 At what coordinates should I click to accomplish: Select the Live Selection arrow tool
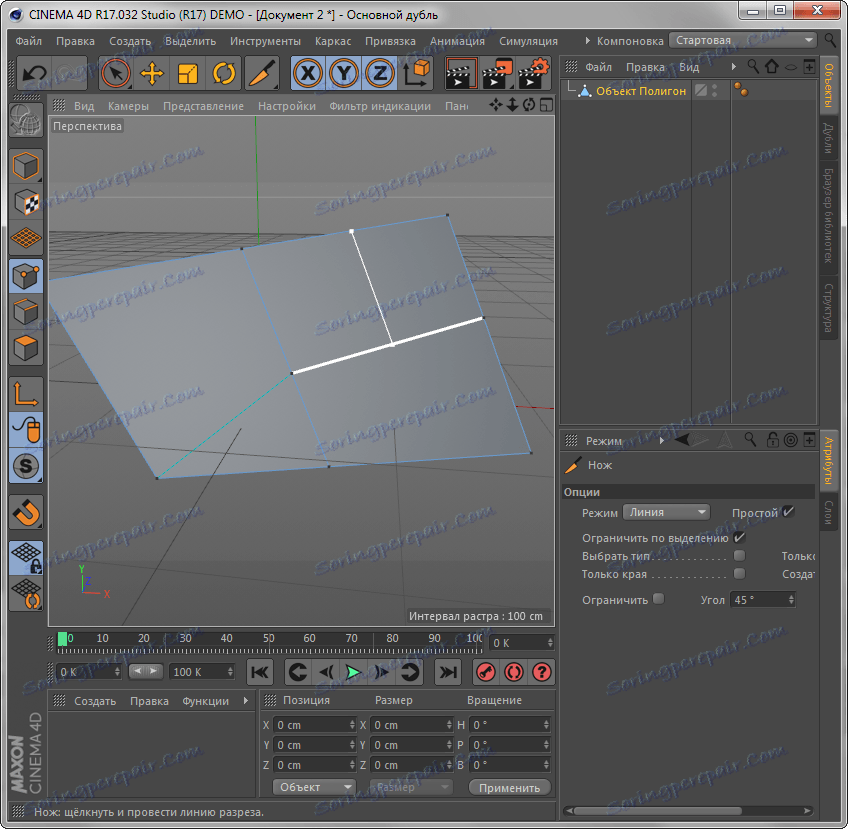point(115,73)
